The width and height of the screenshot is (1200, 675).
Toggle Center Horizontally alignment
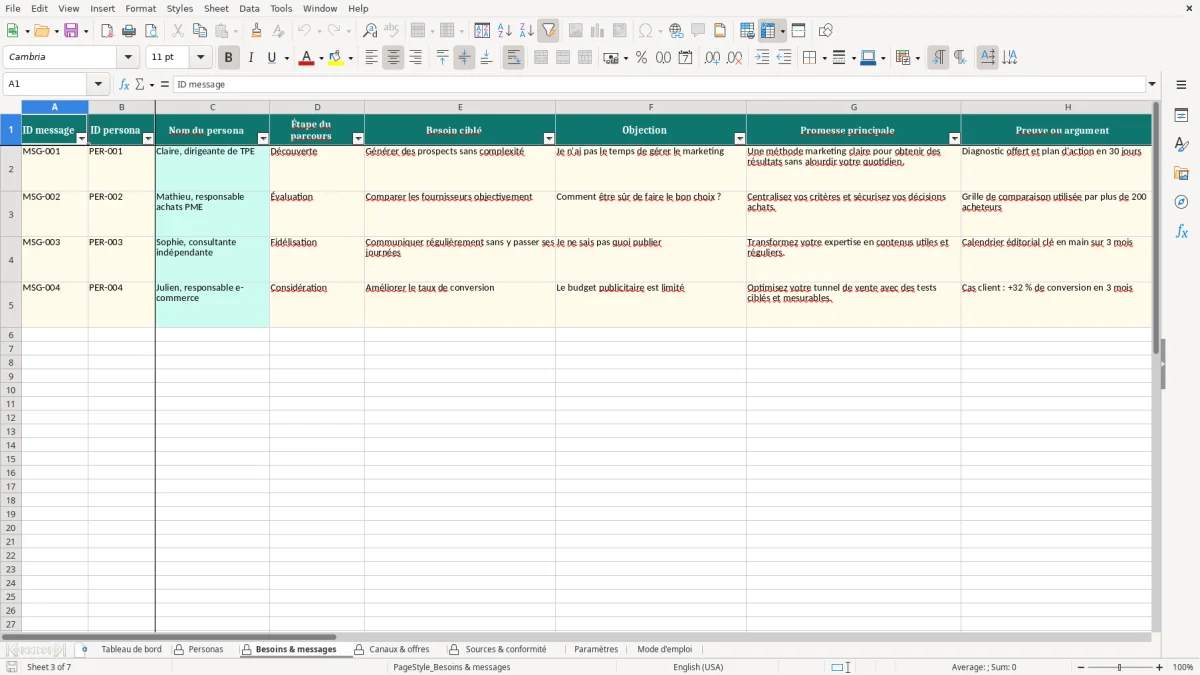(x=393, y=58)
